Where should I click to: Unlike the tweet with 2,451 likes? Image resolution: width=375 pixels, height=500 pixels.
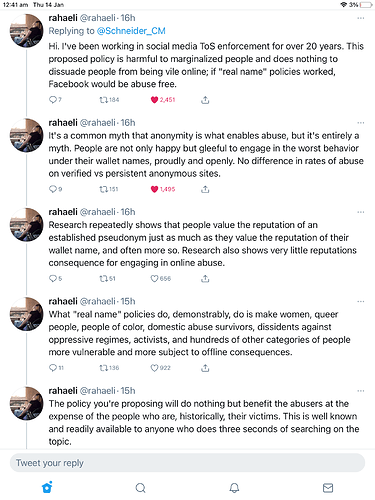coord(154,100)
